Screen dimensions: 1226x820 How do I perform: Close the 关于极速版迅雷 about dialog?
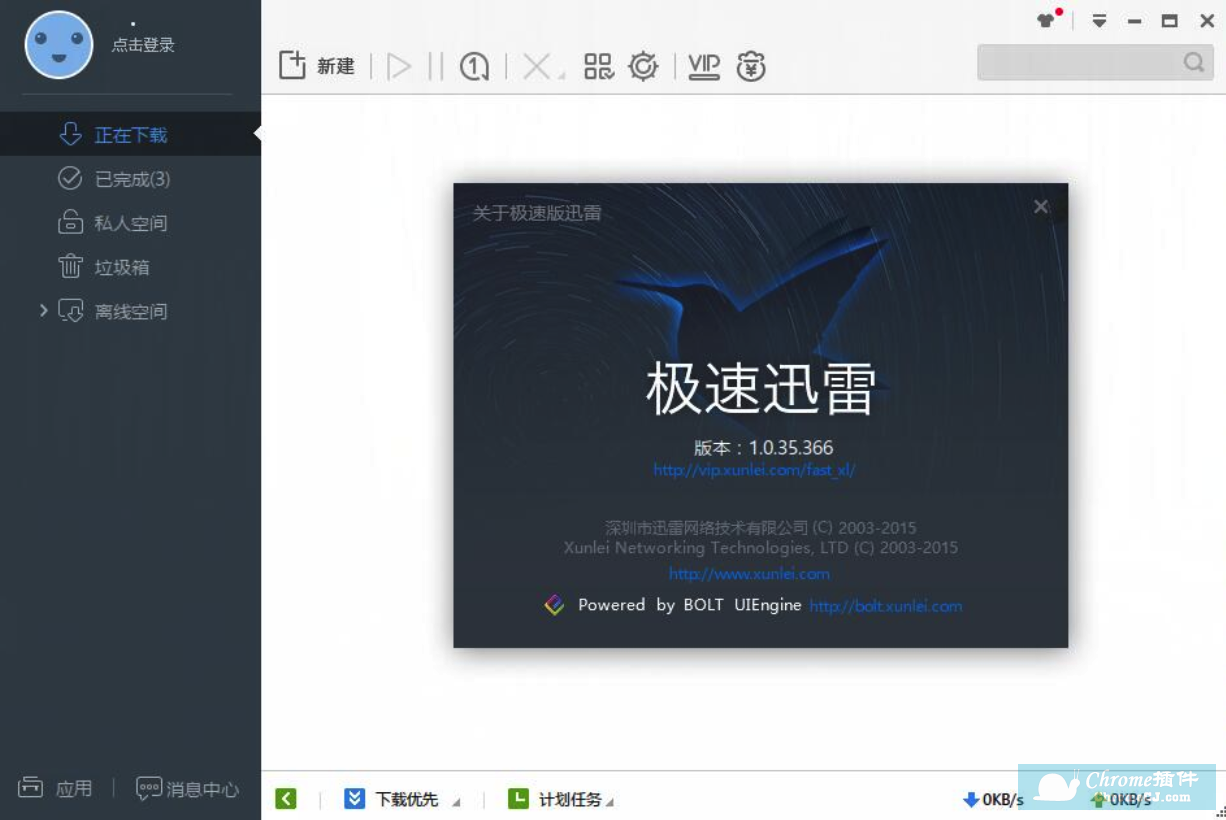[1041, 207]
